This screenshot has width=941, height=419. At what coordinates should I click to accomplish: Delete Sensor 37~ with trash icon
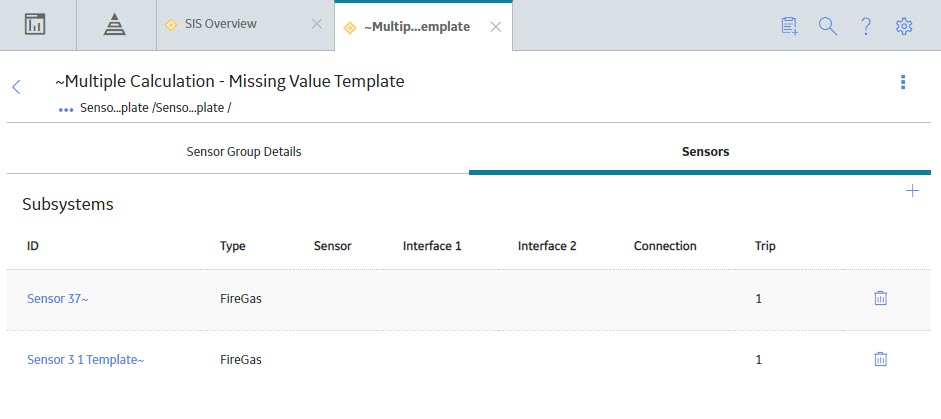pos(880,298)
